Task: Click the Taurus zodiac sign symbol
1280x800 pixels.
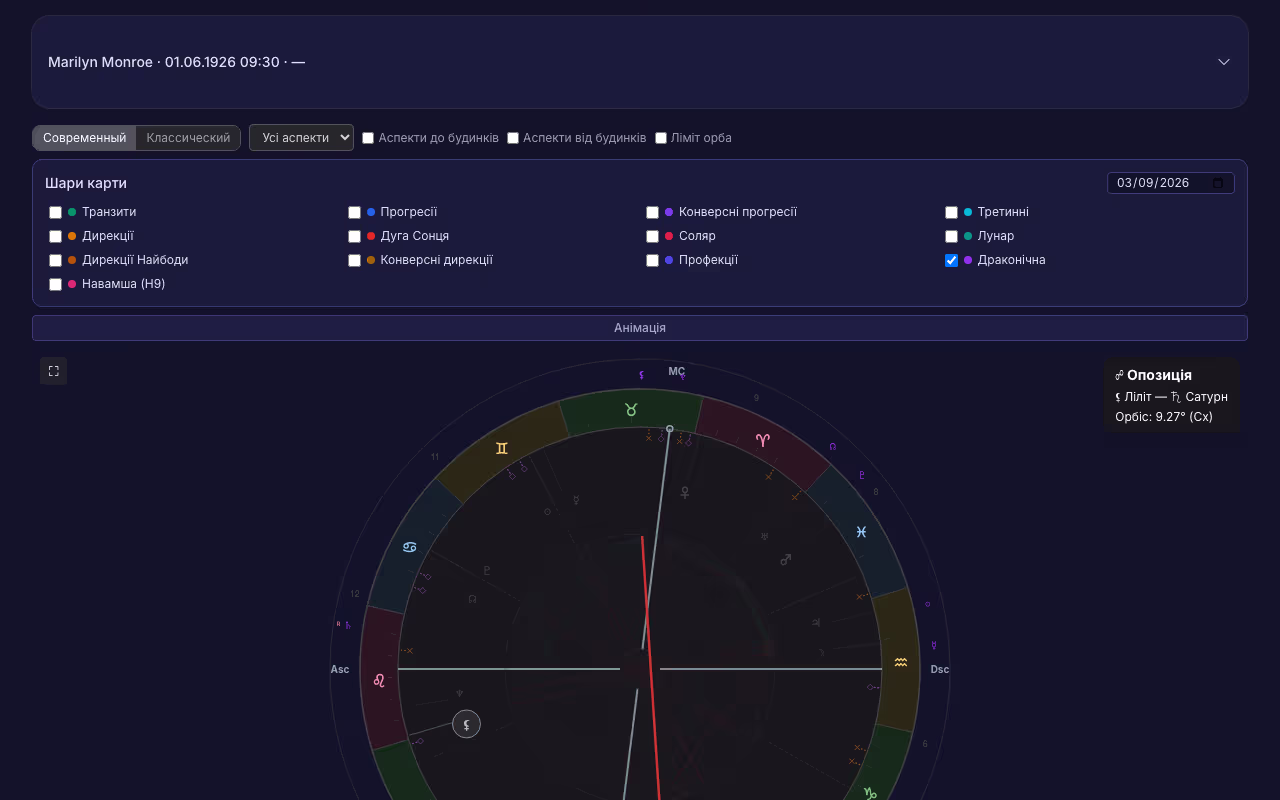Action: (x=631, y=410)
